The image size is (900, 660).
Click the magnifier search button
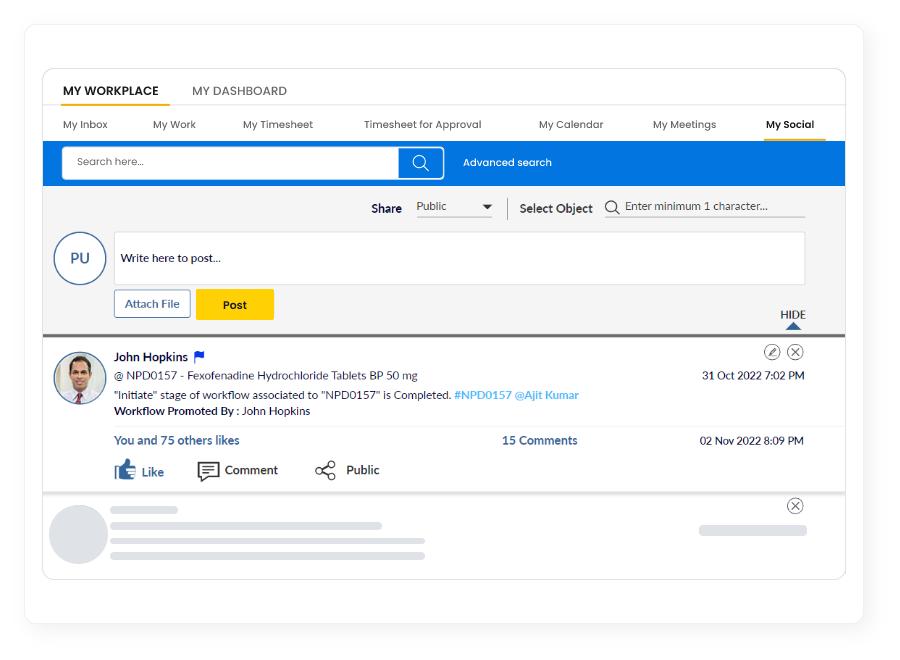[420, 163]
